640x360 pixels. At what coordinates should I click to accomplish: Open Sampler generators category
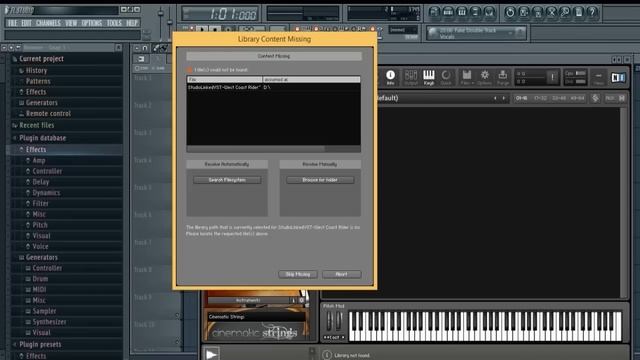44,311
